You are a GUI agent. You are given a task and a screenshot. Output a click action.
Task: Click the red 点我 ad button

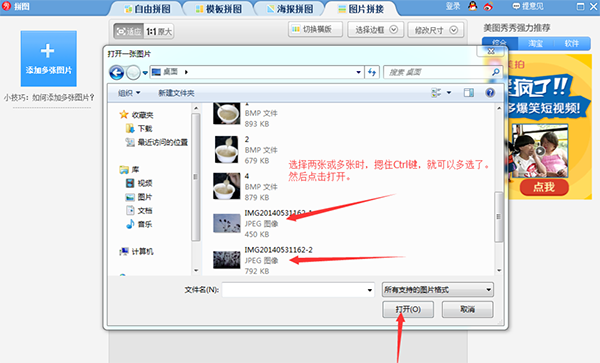point(544,187)
